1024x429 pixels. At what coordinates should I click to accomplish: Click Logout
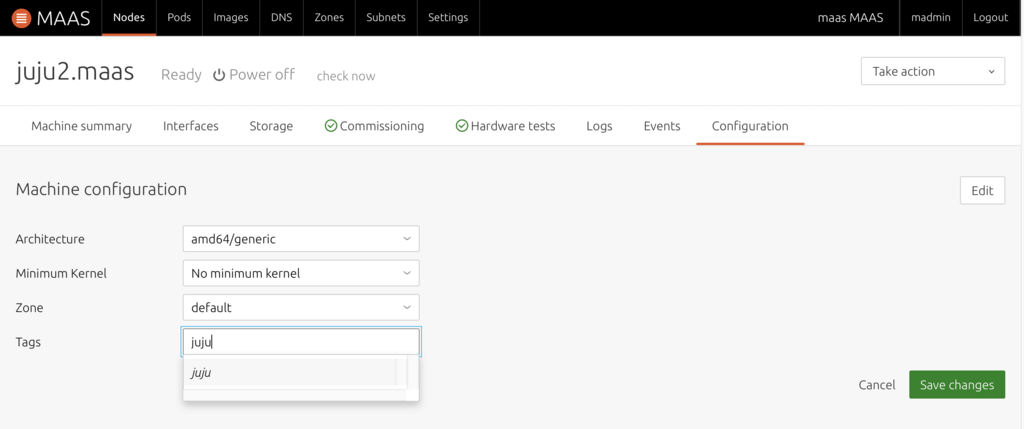click(x=990, y=18)
